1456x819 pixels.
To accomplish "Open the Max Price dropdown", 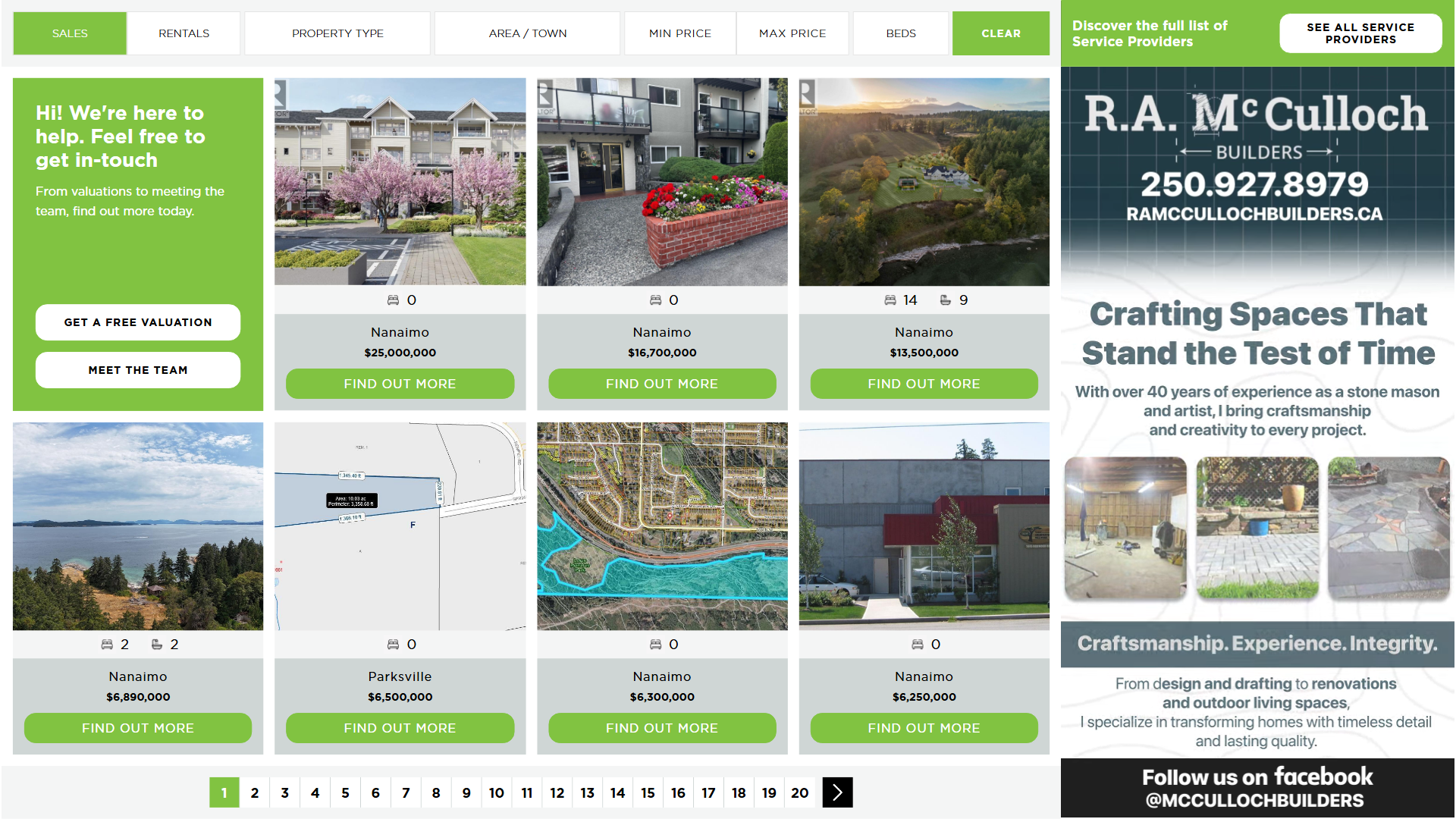I will tap(792, 33).
